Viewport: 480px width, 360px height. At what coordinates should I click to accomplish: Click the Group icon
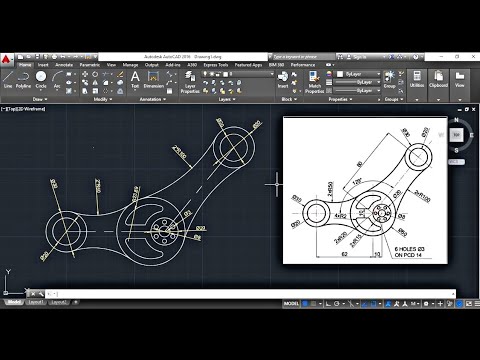point(389,80)
